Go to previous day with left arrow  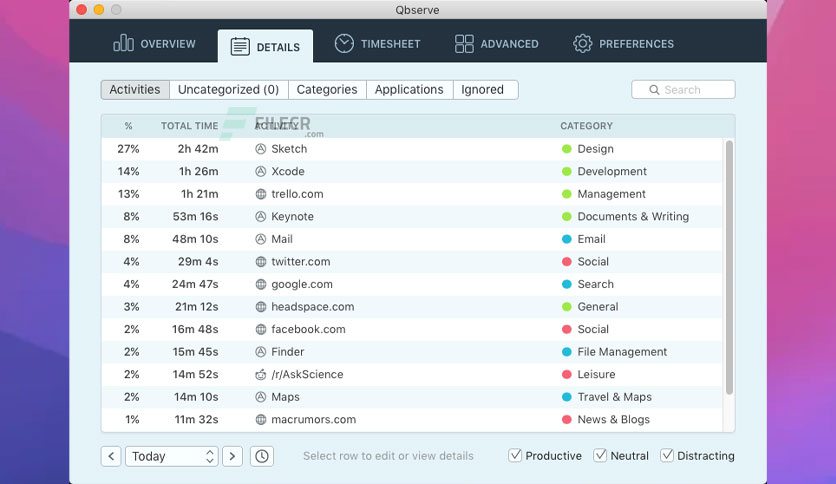click(x=111, y=456)
